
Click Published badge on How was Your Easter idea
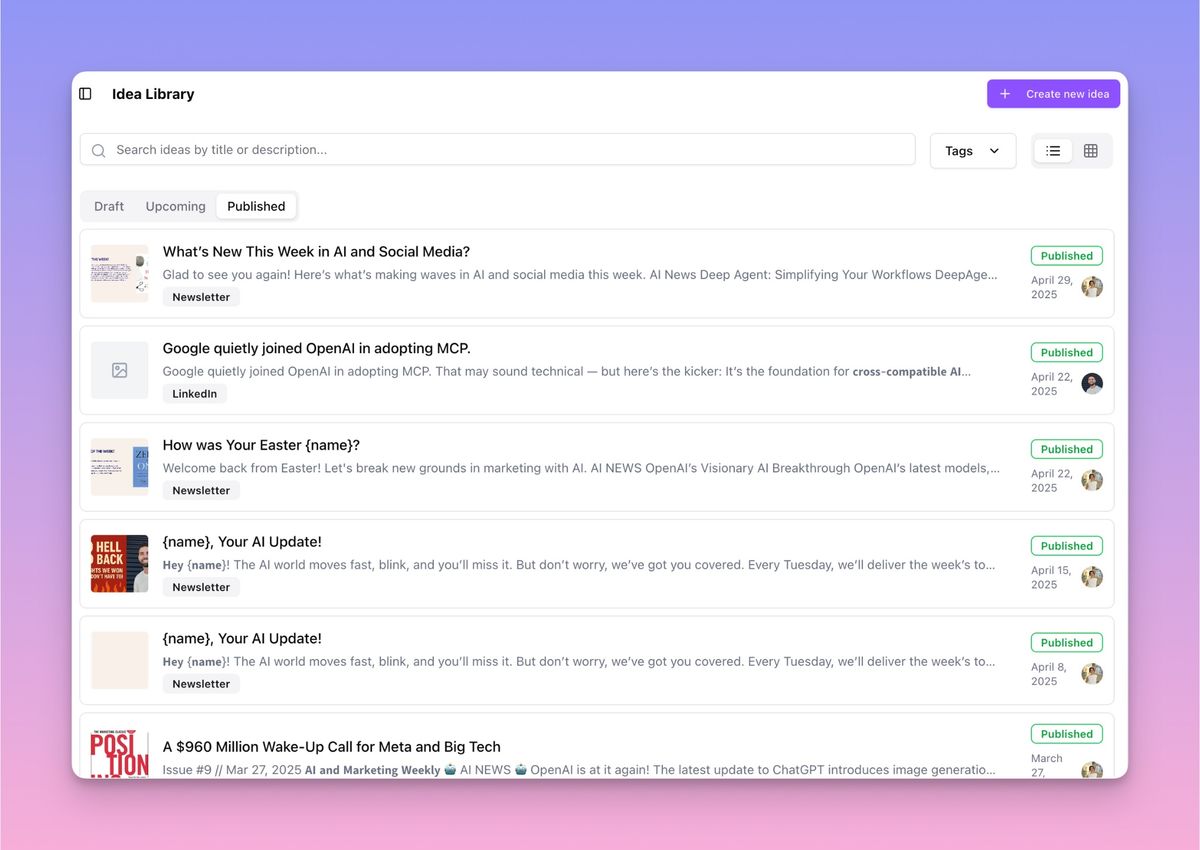[1067, 449]
